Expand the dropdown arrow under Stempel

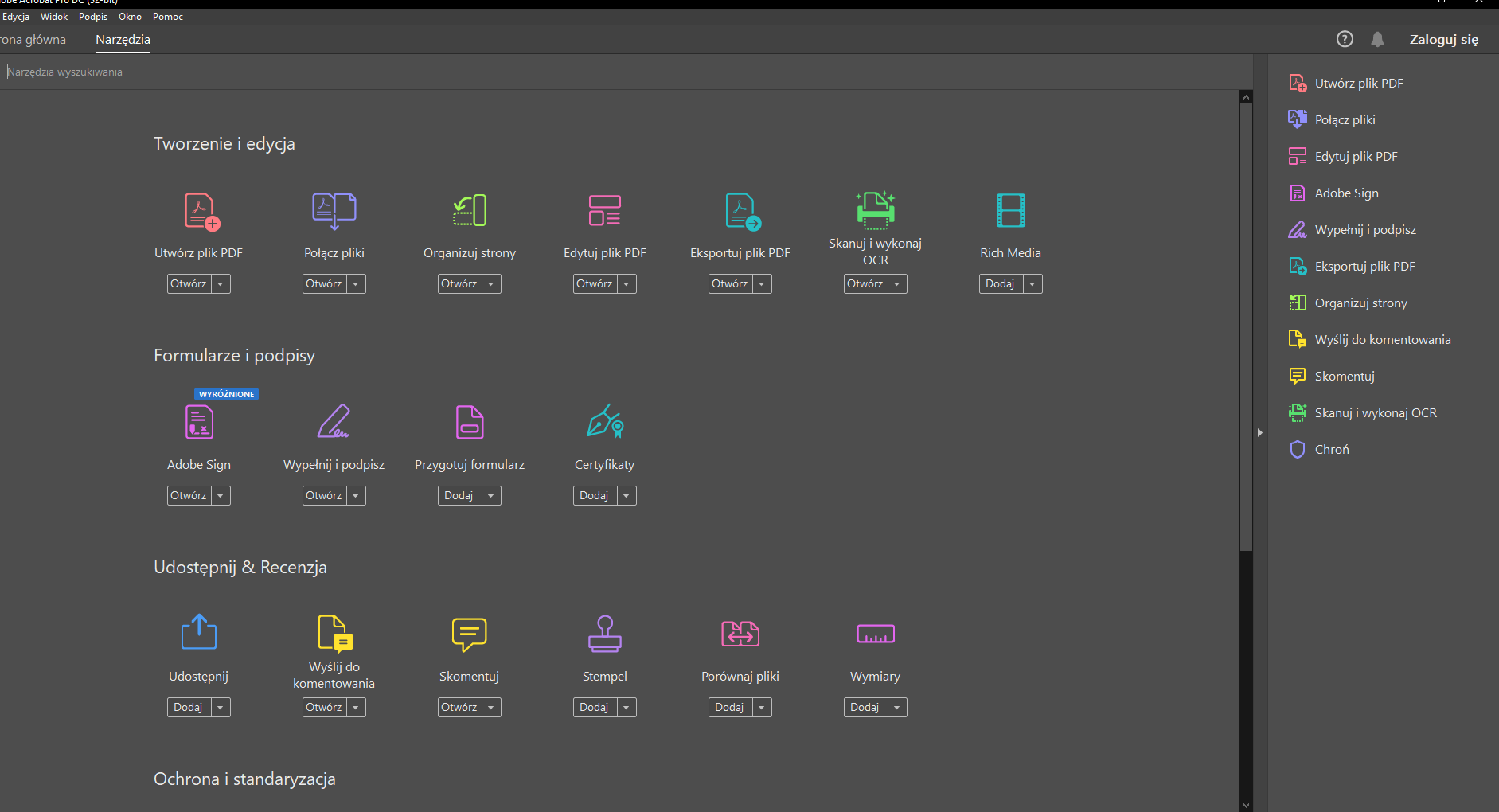tap(627, 707)
